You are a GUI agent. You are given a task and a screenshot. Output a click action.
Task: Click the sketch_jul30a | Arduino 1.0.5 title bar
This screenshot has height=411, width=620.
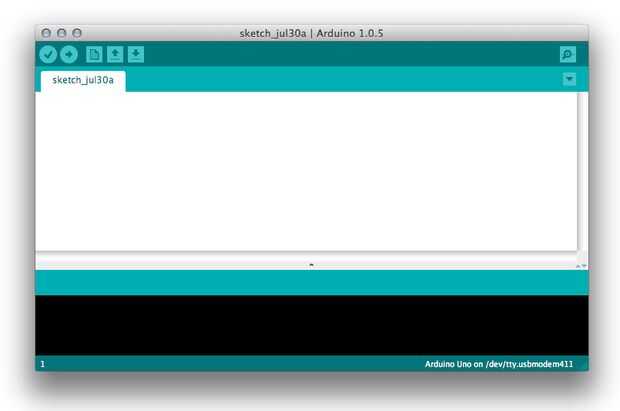(x=311, y=33)
